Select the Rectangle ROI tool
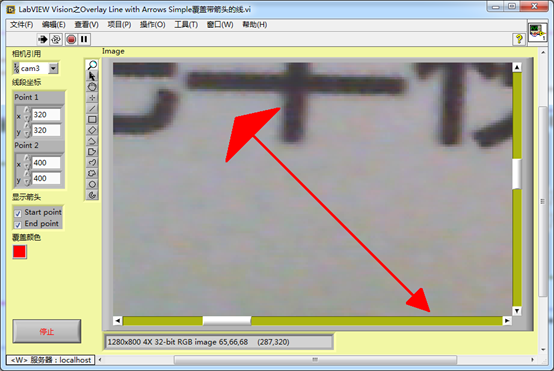 click(x=92, y=119)
